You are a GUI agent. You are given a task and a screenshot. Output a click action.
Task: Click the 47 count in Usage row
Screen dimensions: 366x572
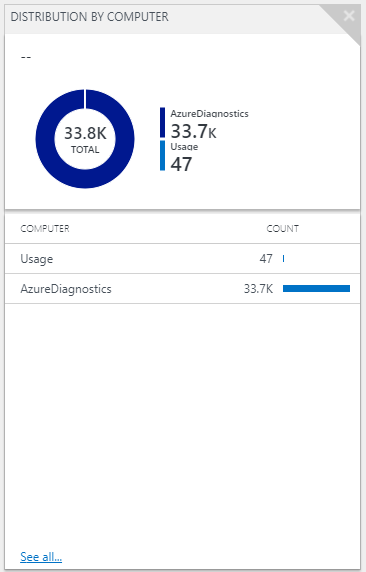pos(266,259)
